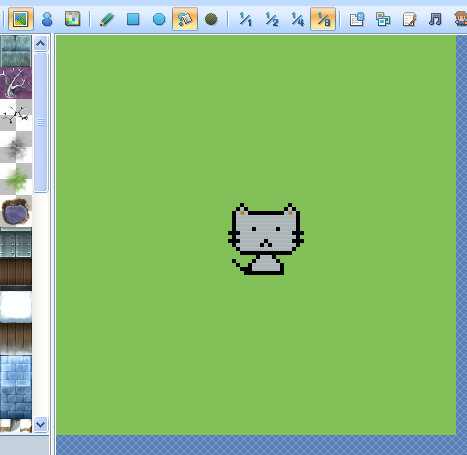
Task: Pick the snow-dusted wooden wall tile
Action: [x=16, y=339]
